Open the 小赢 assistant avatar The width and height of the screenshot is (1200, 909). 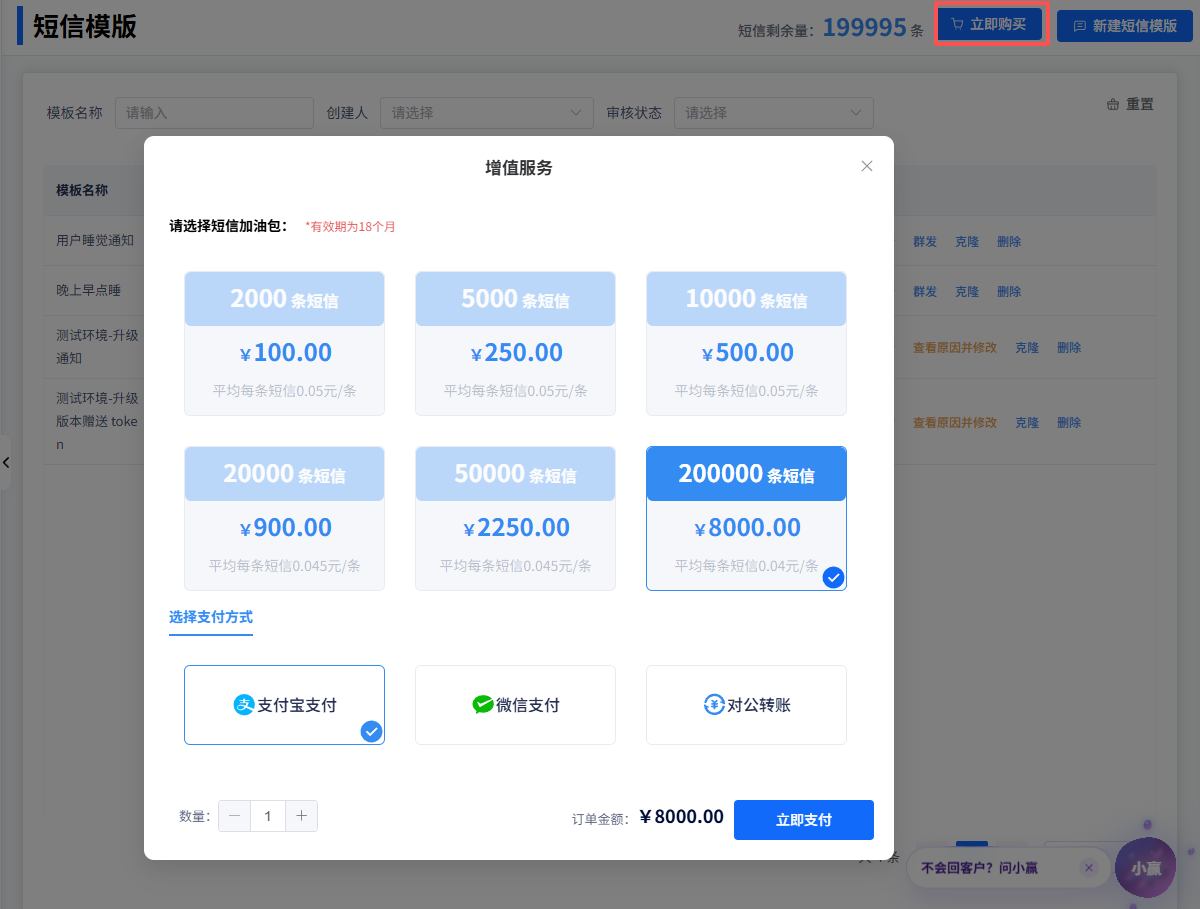tap(1145, 867)
